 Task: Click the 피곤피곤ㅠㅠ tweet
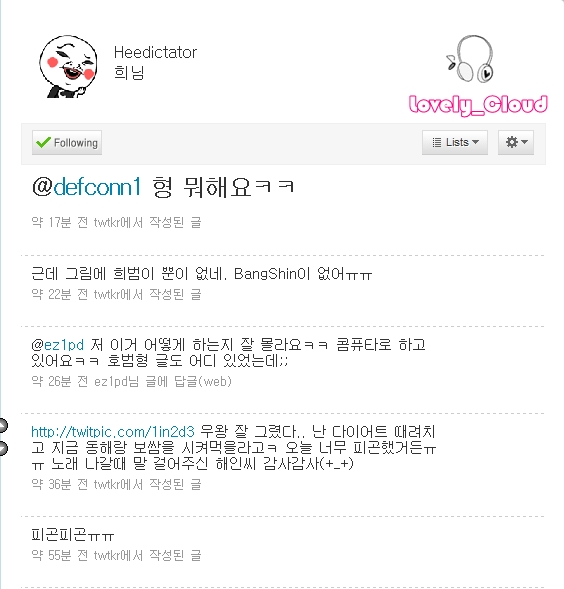click(x=73, y=535)
